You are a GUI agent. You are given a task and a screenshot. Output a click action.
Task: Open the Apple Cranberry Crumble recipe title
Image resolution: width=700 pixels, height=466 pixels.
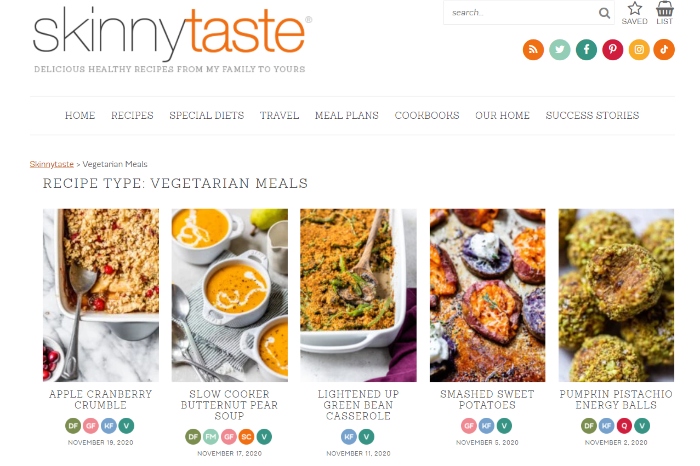click(x=101, y=399)
